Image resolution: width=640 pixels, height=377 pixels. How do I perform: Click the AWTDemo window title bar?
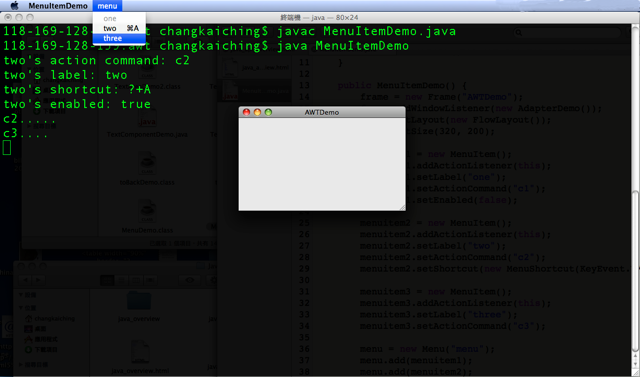[x=322, y=112]
